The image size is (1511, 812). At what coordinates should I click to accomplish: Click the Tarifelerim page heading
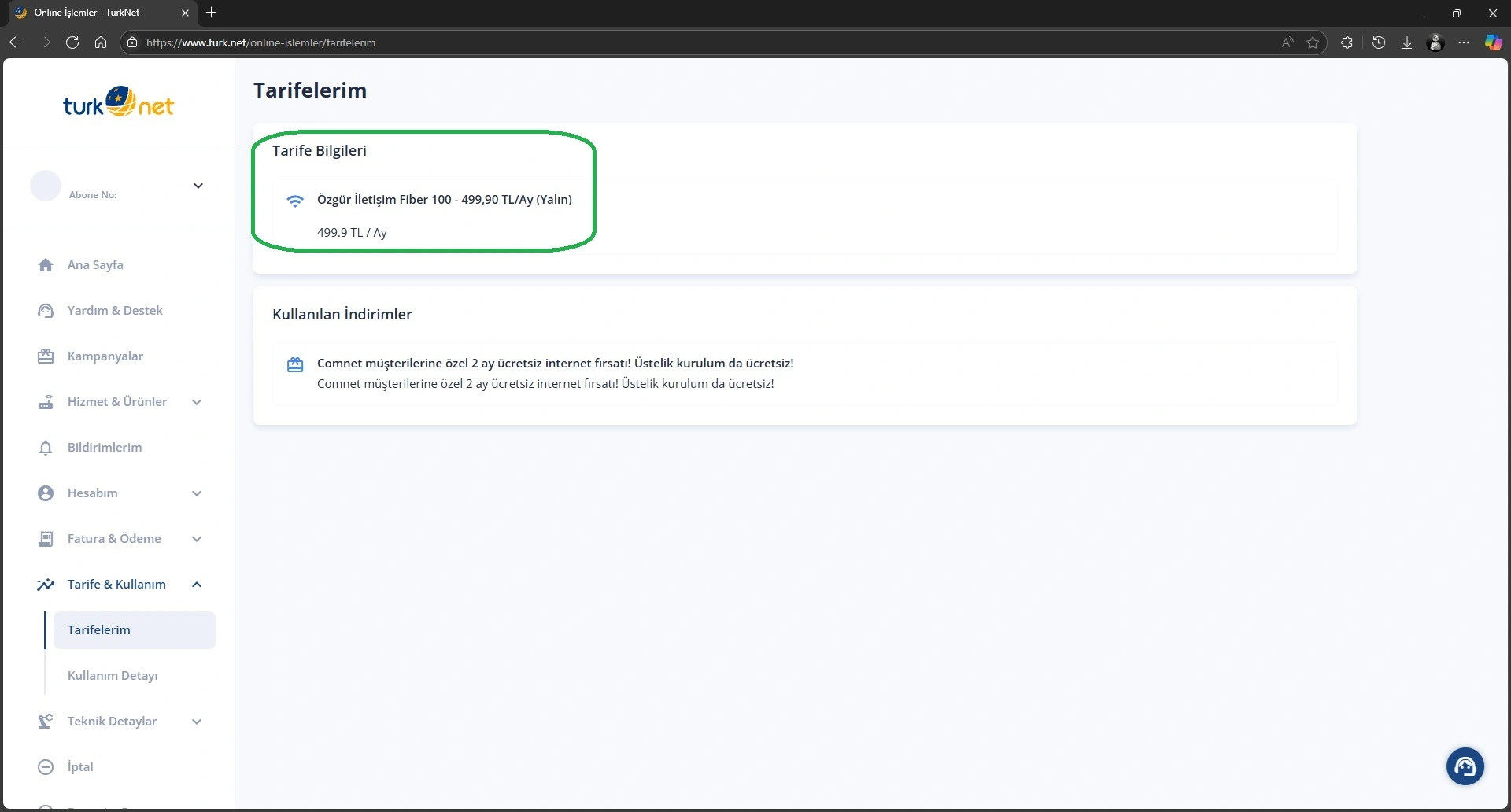[x=310, y=90]
